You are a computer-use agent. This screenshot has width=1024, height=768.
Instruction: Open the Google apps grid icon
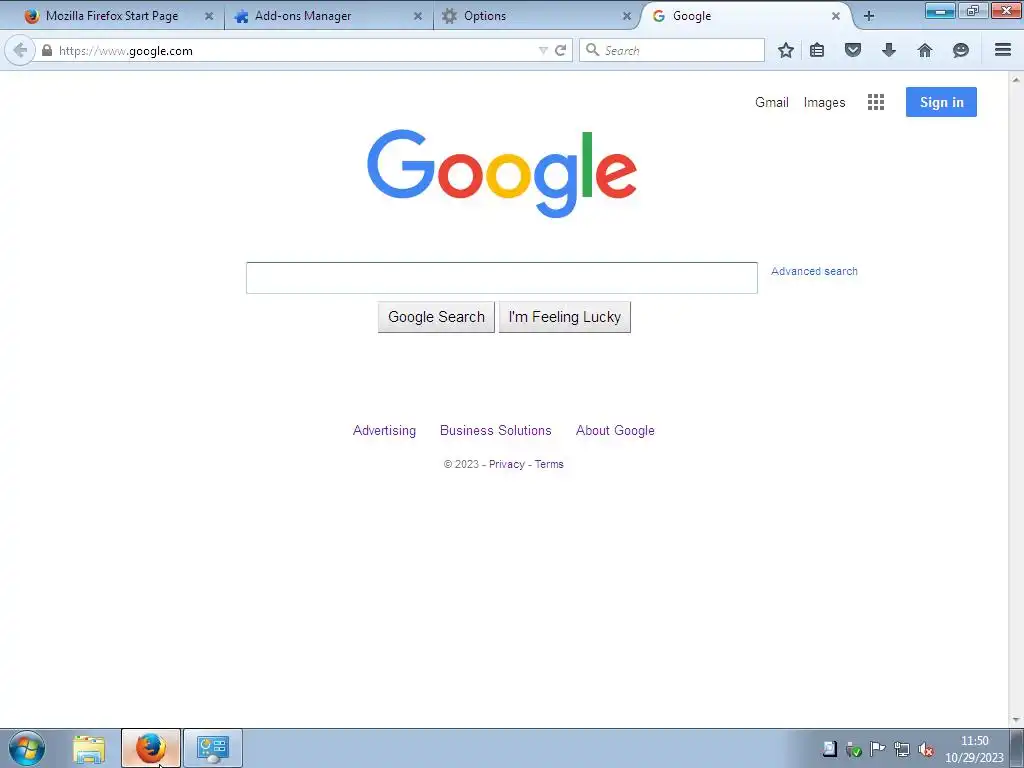pyautogui.click(x=876, y=102)
